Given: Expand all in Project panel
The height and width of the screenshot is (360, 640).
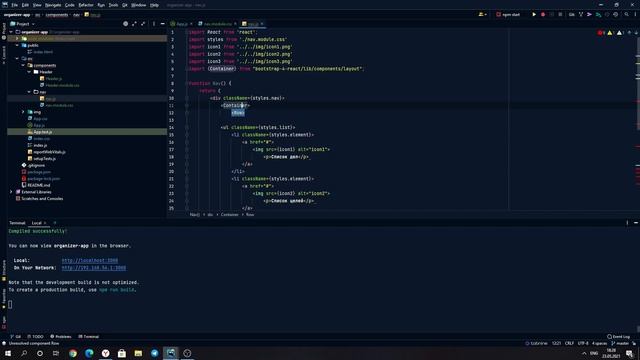Looking at the screenshot, I should click(134, 24).
